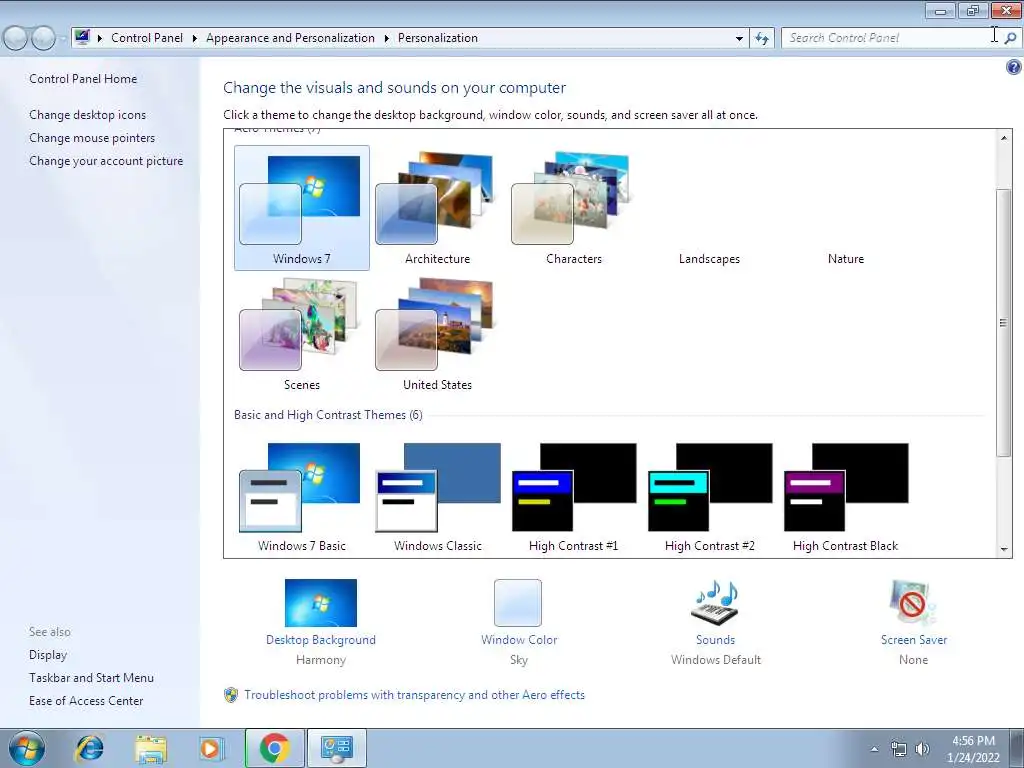Click the theme list scroll down arrow
Viewport: 1024px width, 768px height.
[x=1004, y=549]
